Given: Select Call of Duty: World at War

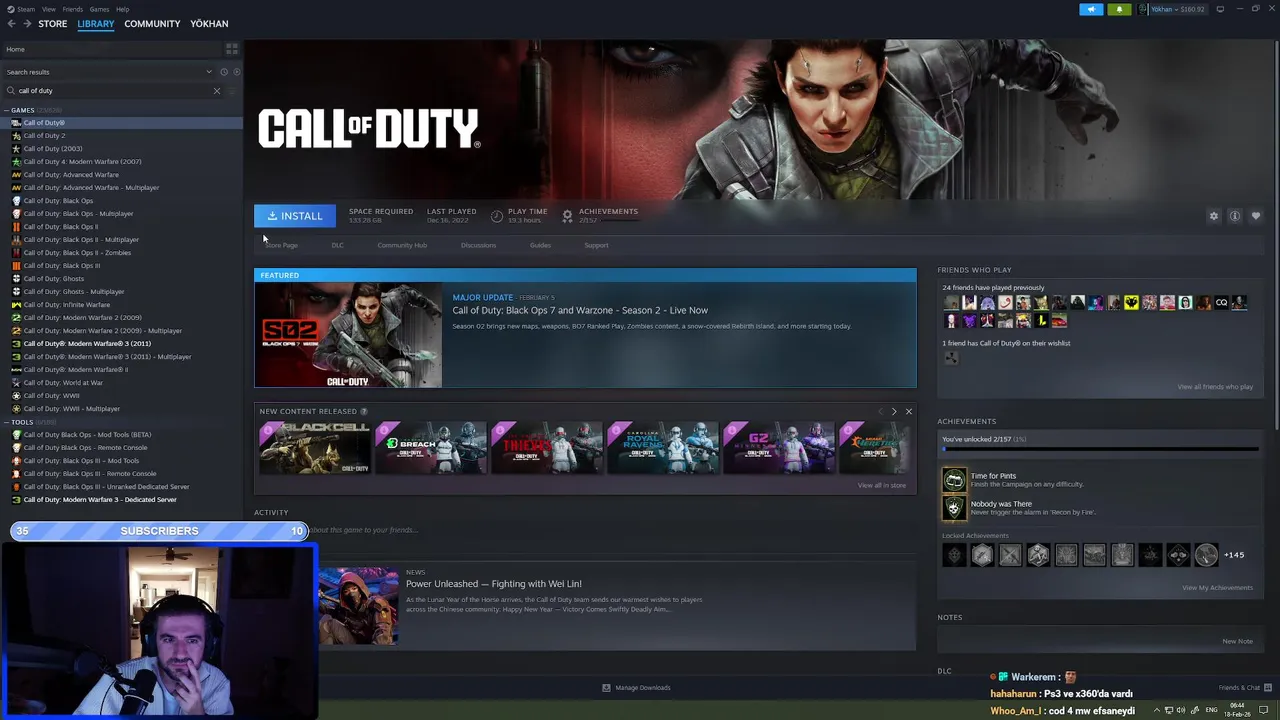Looking at the screenshot, I should 63,383.
